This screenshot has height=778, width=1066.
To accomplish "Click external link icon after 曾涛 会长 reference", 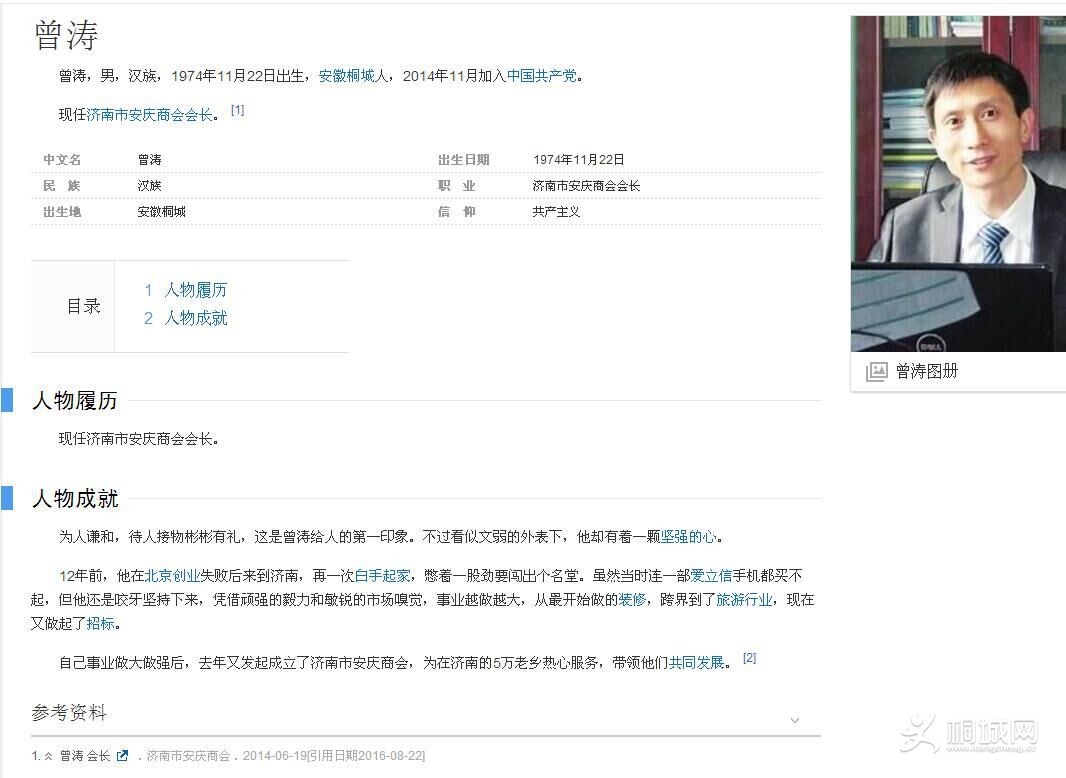I will (123, 756).
